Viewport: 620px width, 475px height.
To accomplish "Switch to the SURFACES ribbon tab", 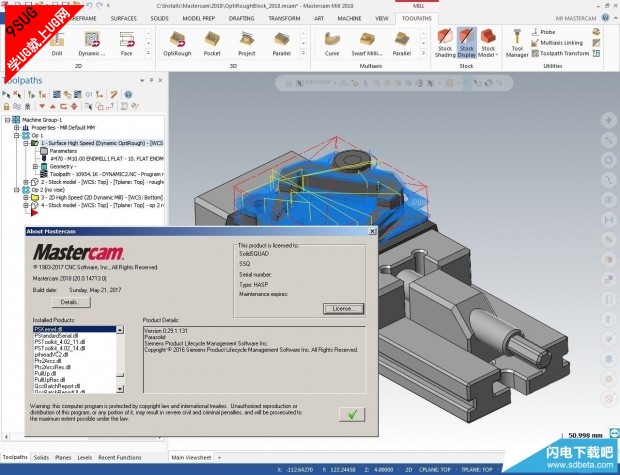I will pyautogui.click(x=123, y=18).
